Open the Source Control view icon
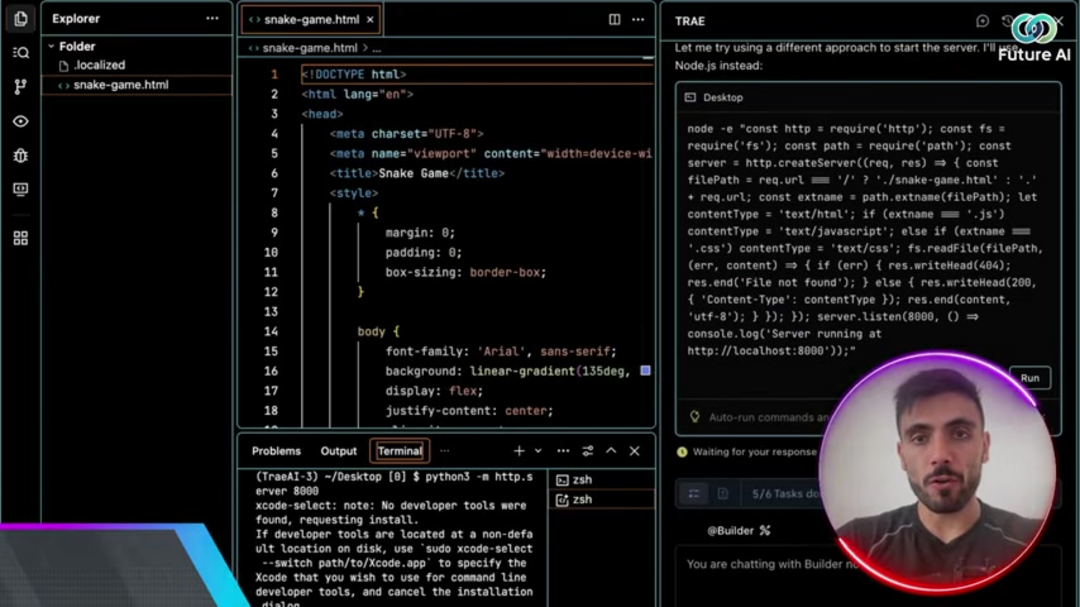 [20, 87]
